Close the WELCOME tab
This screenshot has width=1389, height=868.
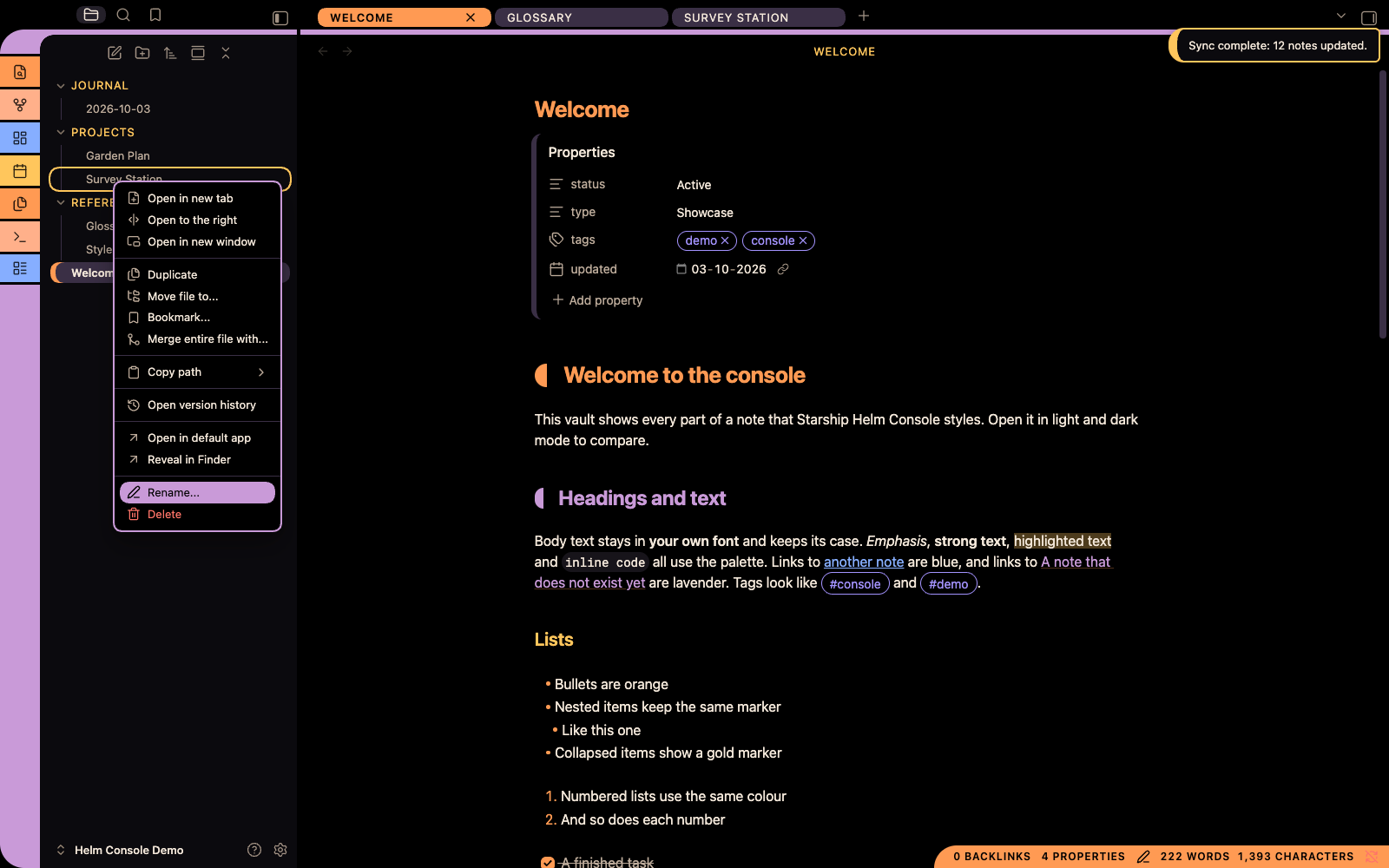[x=471, y=17]
